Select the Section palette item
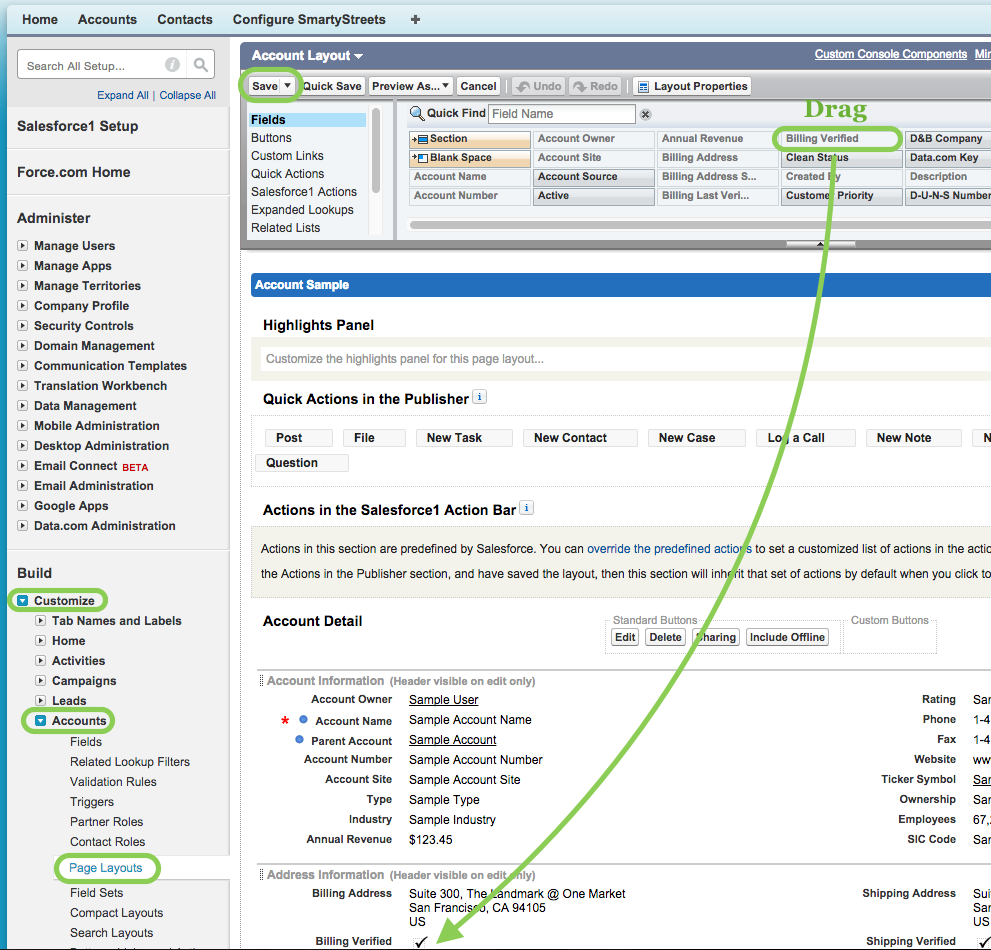This screenshot has width=991, height=950. 469,139
